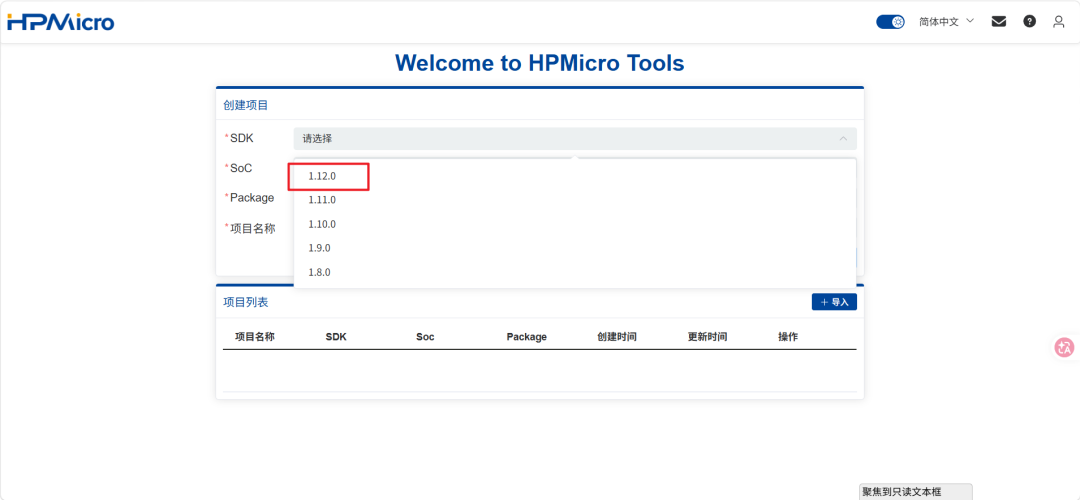Select SDK version 1.10.0
Viewport: 1080px width, 500px height.
(575, 225)
